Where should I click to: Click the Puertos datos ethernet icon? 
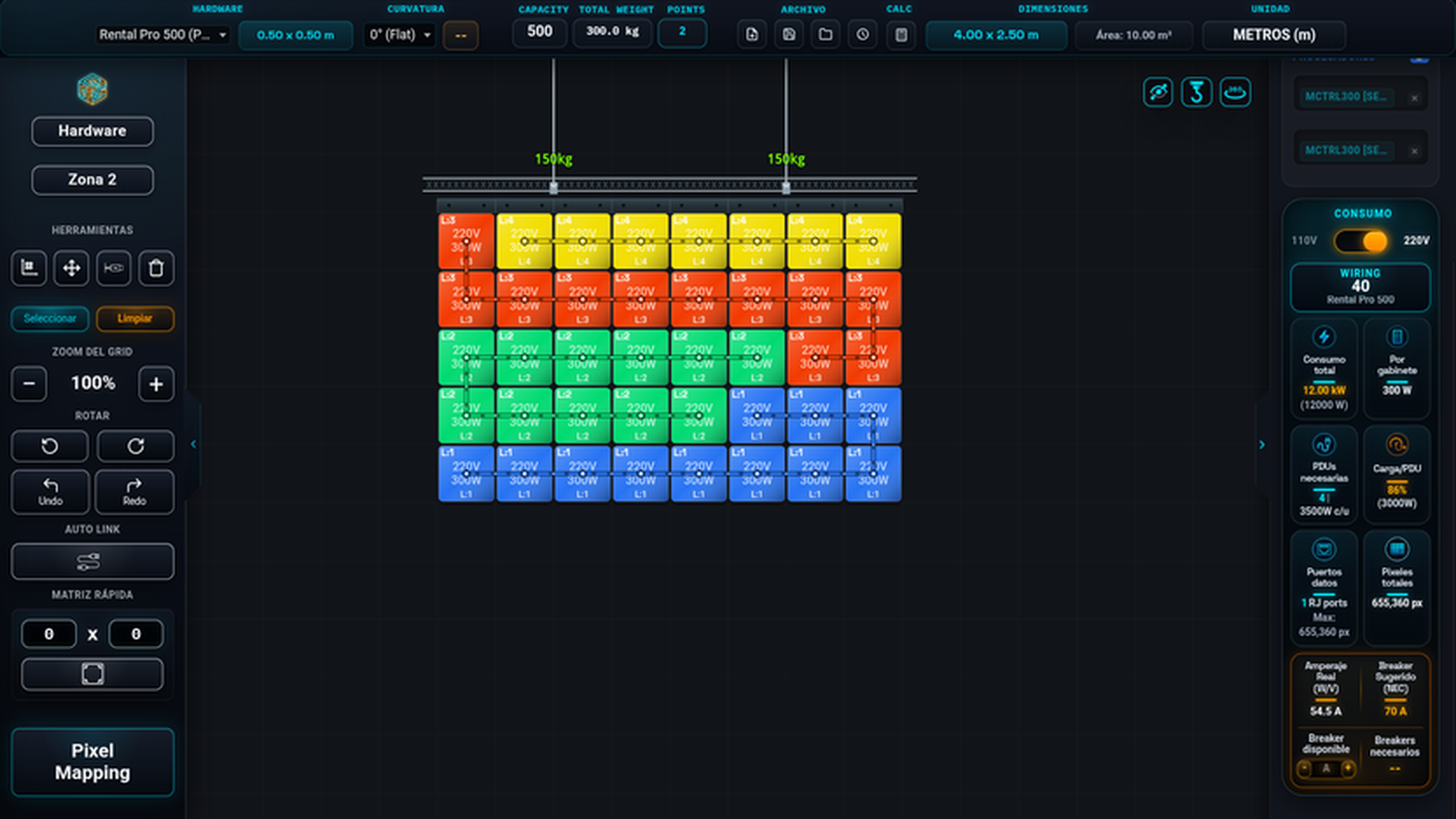1324,549
